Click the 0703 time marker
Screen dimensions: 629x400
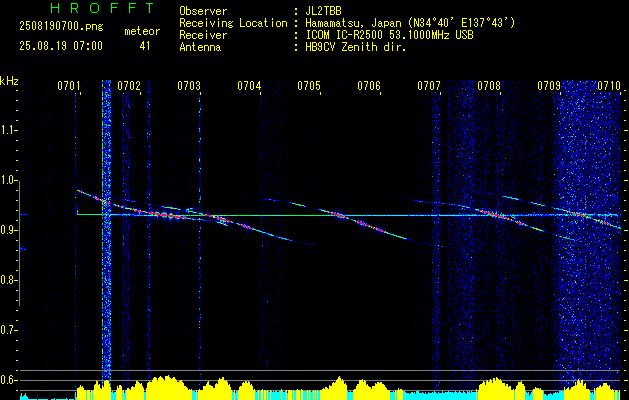[x=189, y=86]
